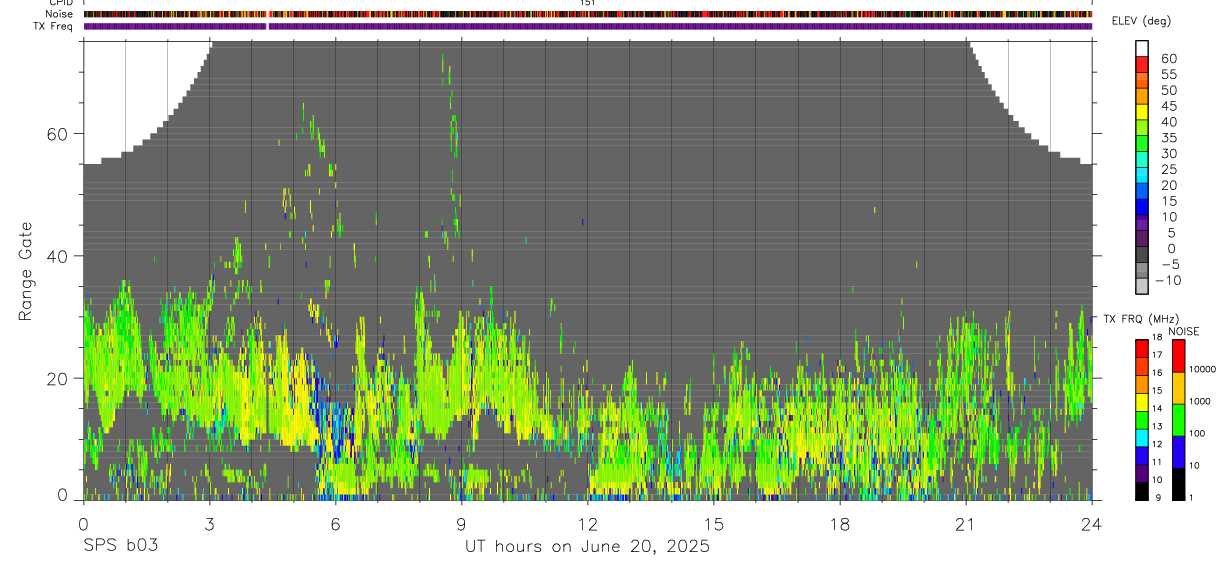Click the yellow swatch in TX FRQ colorbar
Screen dimensions: 1228x567
coord(1142,401)
